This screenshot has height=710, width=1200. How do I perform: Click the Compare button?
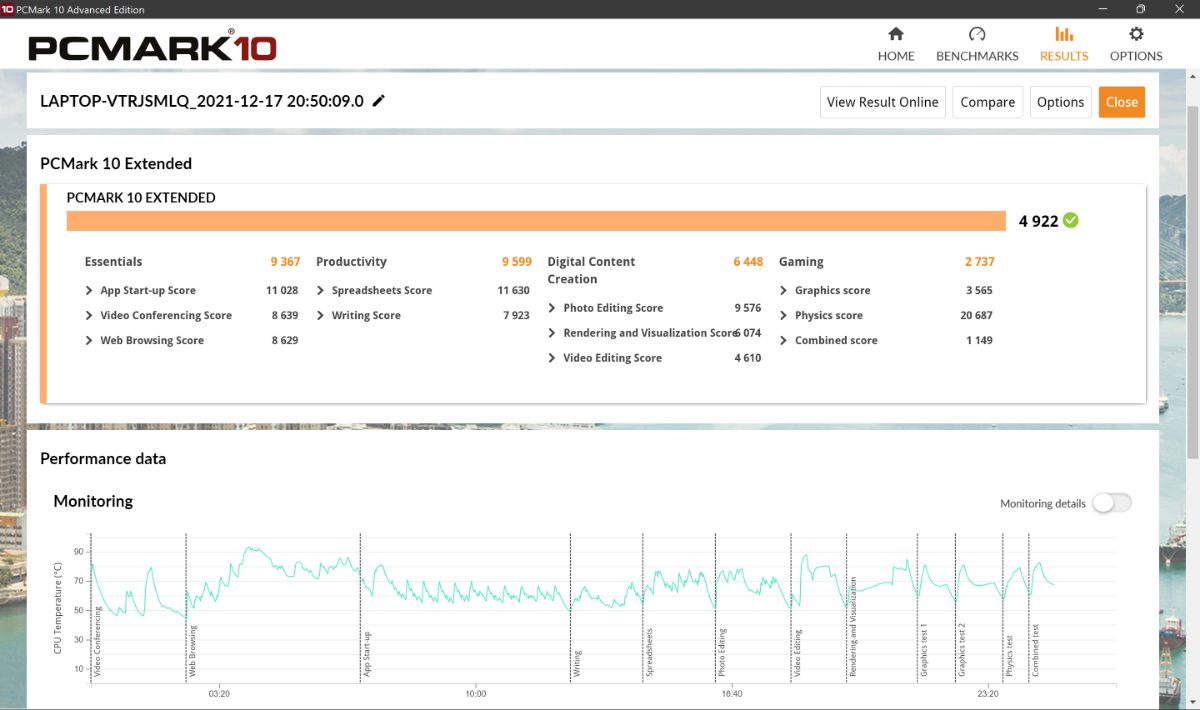987,102
